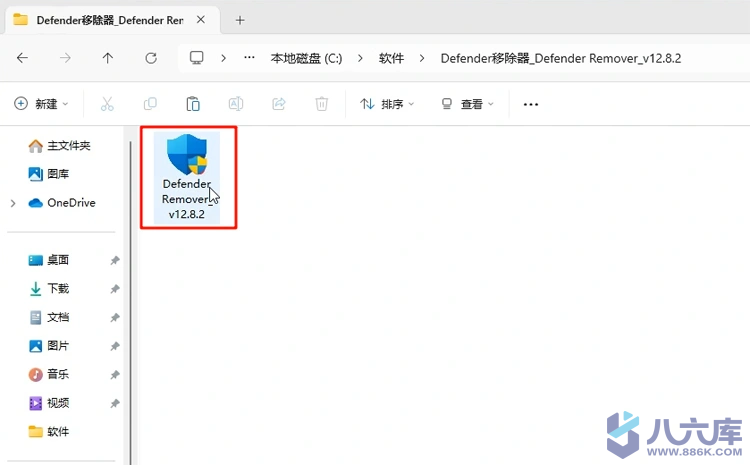Cut the selected file with scissors icon
This screenshot has height=465, width=750.
click(107, 104)
